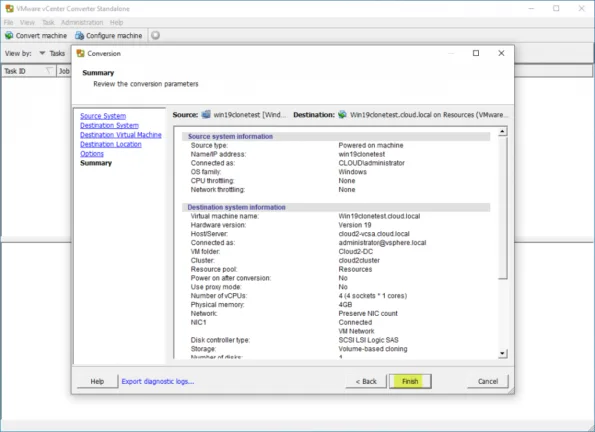Viewport: 595px width, 432px height.
Task: Click the cloud2cluster value
Action: [x=359, y=260]
